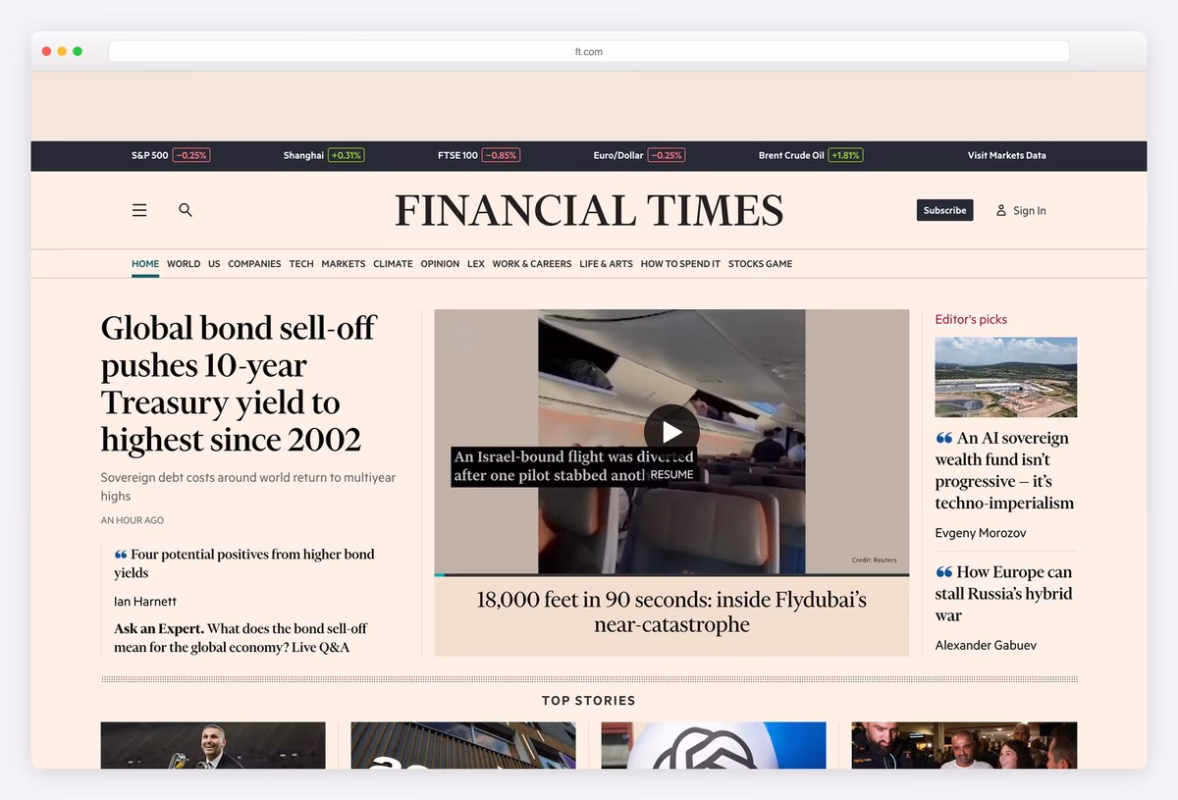This screenshot has height=800, width=1178.
Task: Read Four potential positives from higher bond yields
Action: 244,563
